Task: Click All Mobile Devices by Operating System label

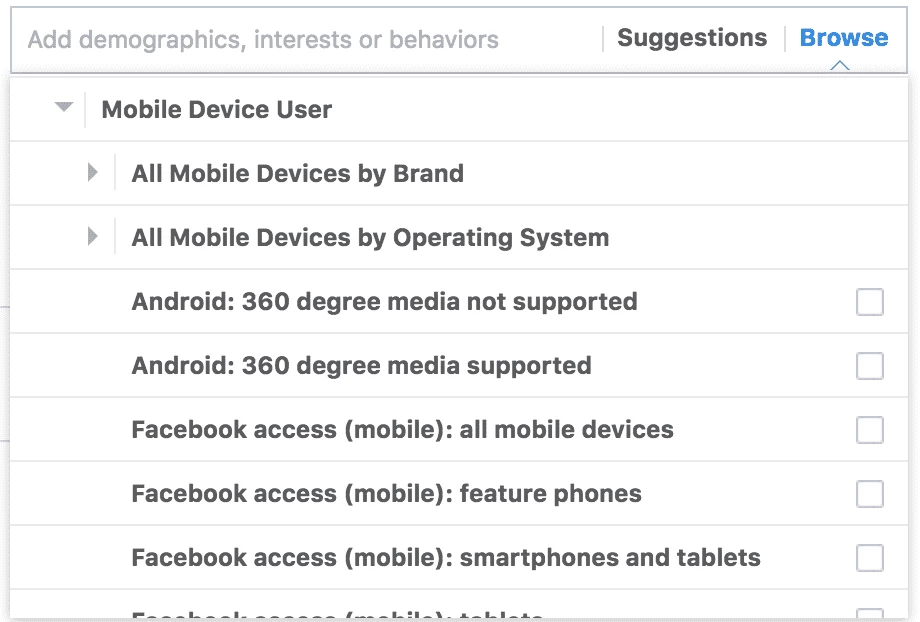Action: point(370,238)
